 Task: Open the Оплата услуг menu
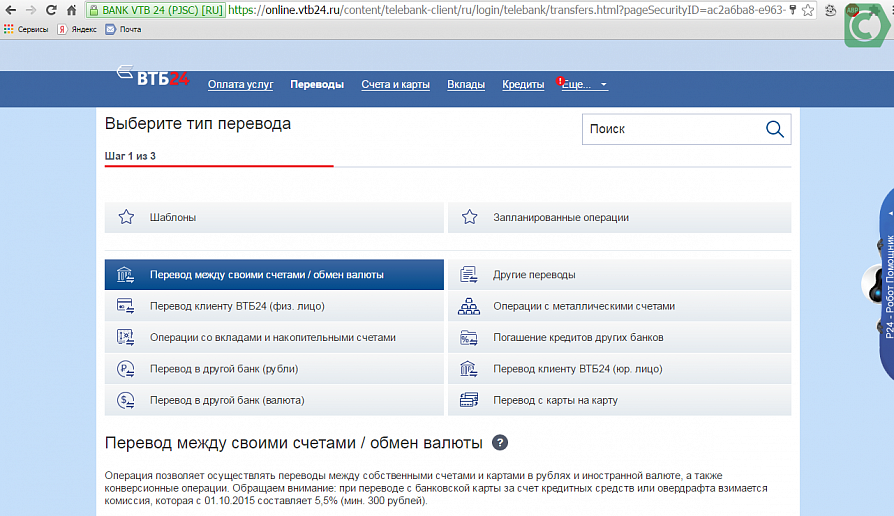coord(240,85)
